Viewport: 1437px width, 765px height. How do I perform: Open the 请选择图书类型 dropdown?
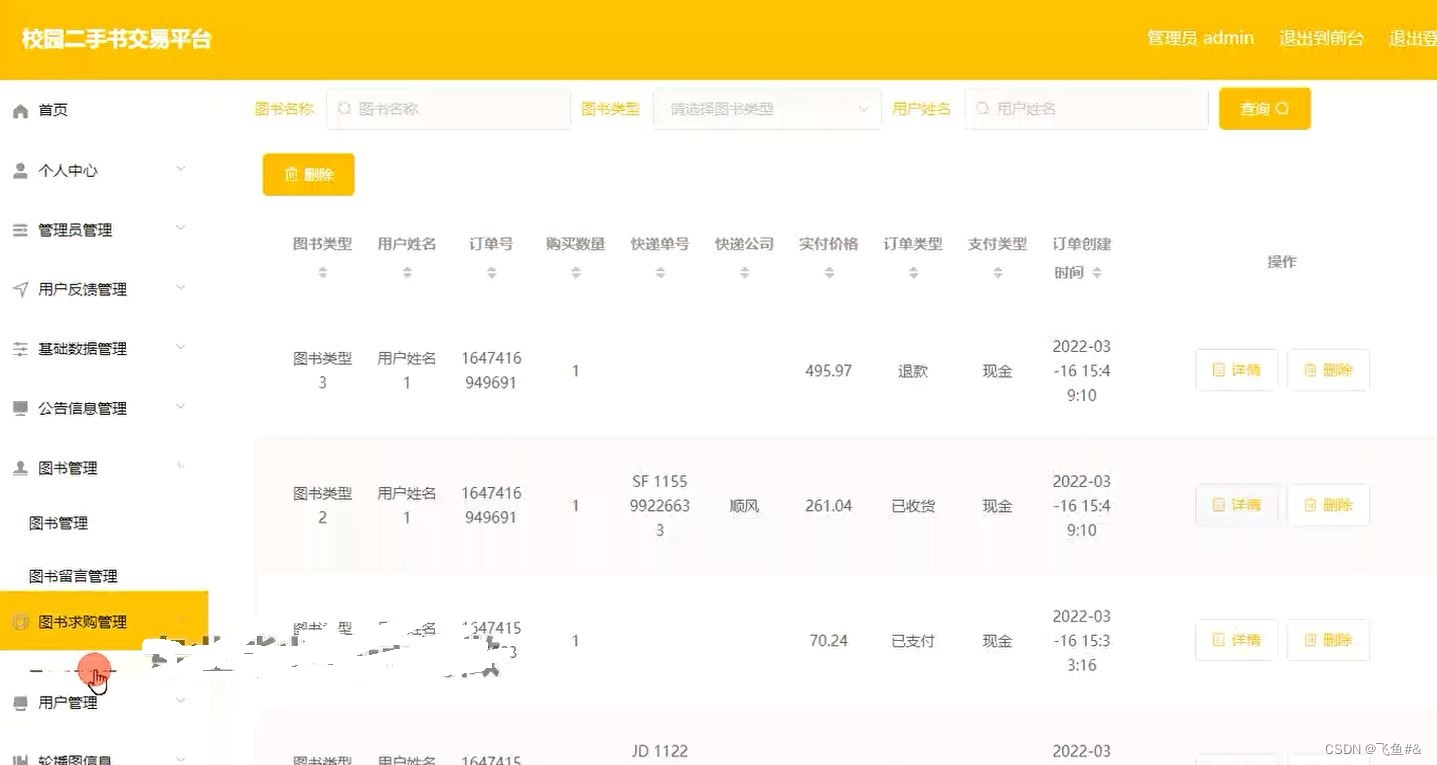point(766,109)
